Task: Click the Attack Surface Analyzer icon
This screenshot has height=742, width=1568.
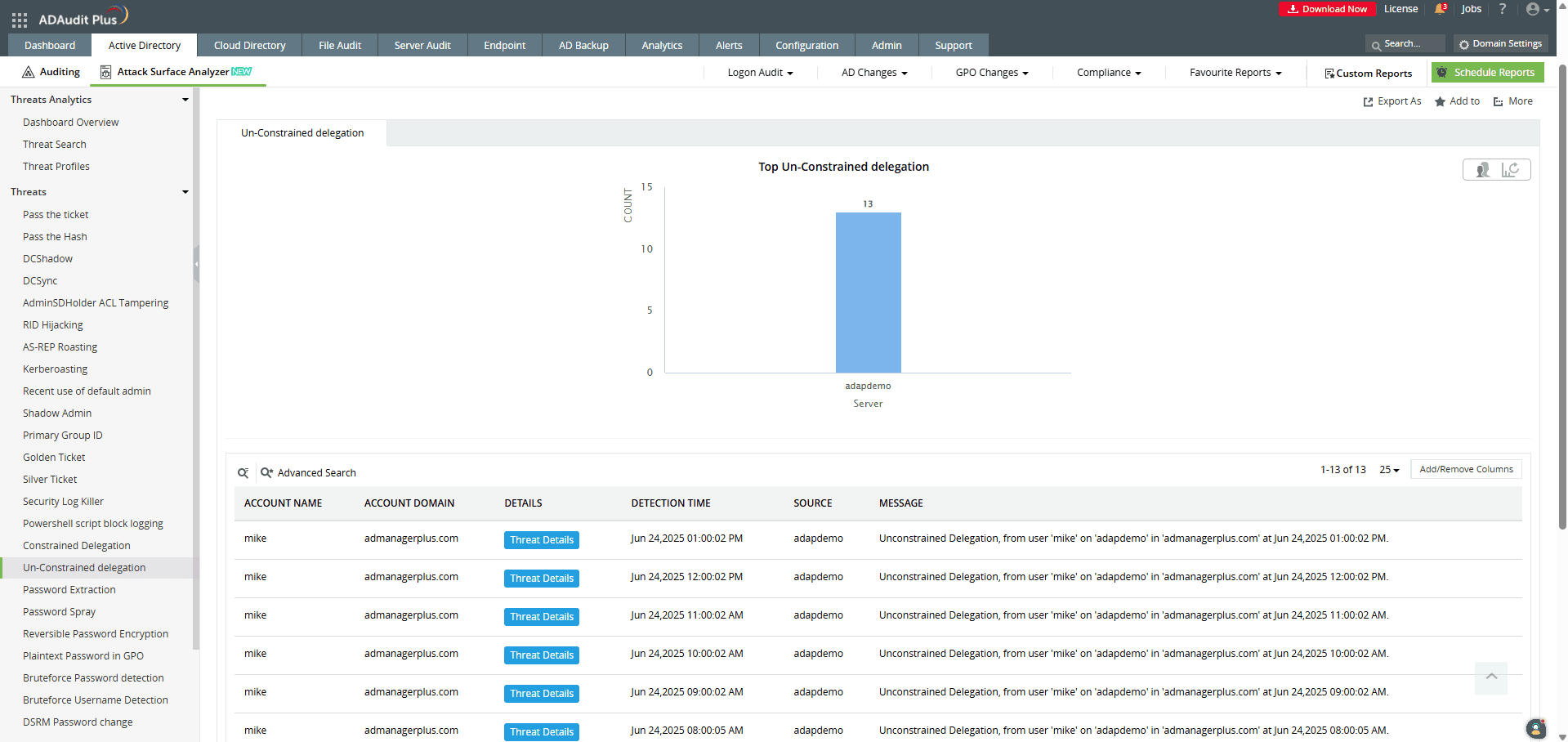Action: click(x=105, y=72)
